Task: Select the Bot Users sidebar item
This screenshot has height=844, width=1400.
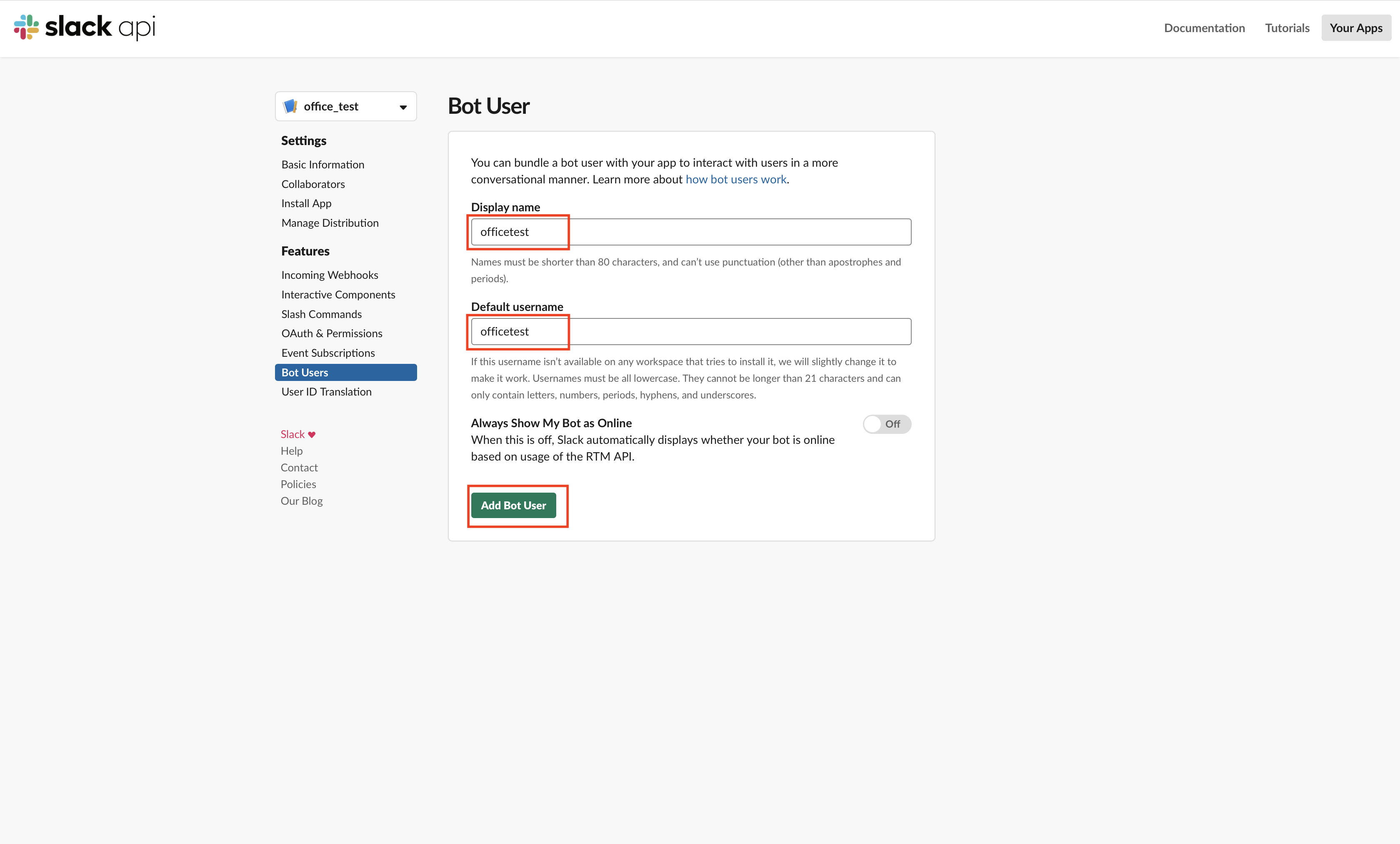Action: pyautogui.click(x=345, y=372)
